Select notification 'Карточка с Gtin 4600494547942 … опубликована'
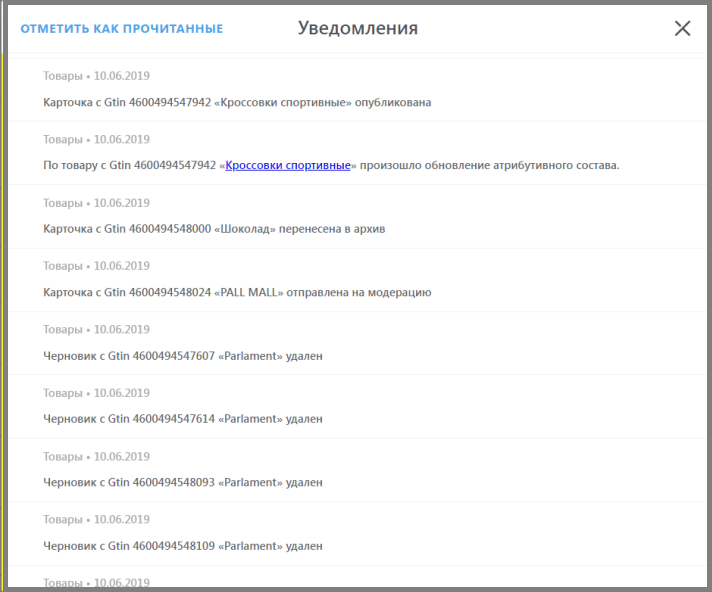Viewport: 712px width, 592px height. [357, 90]
